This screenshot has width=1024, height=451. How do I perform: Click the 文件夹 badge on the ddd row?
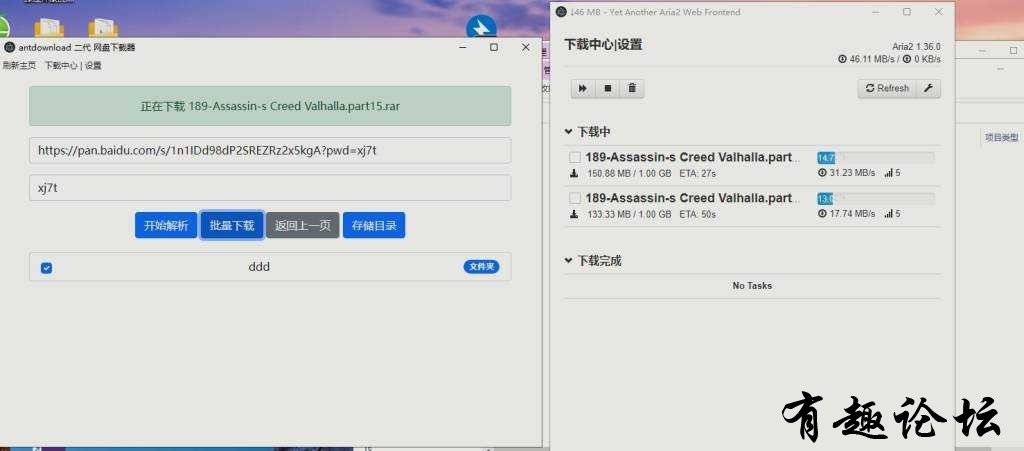(x=481, y=267)
